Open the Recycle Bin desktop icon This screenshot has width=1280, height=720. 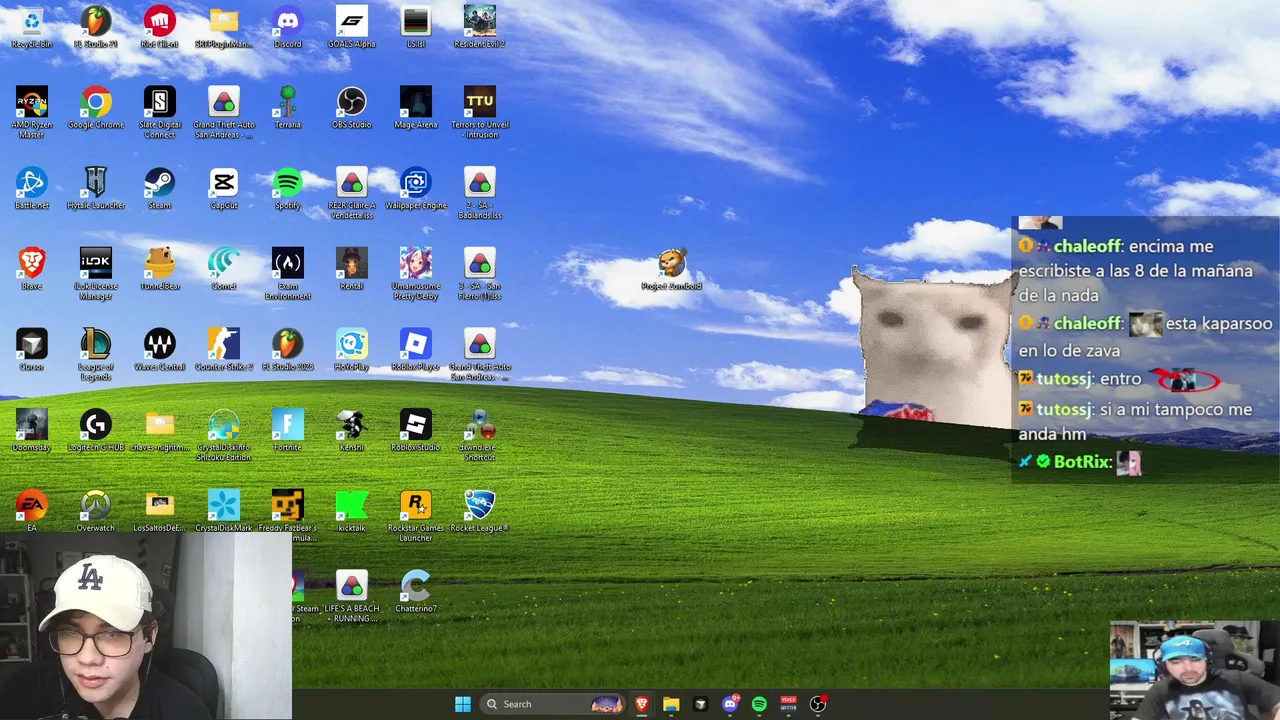tap(32, 27)
